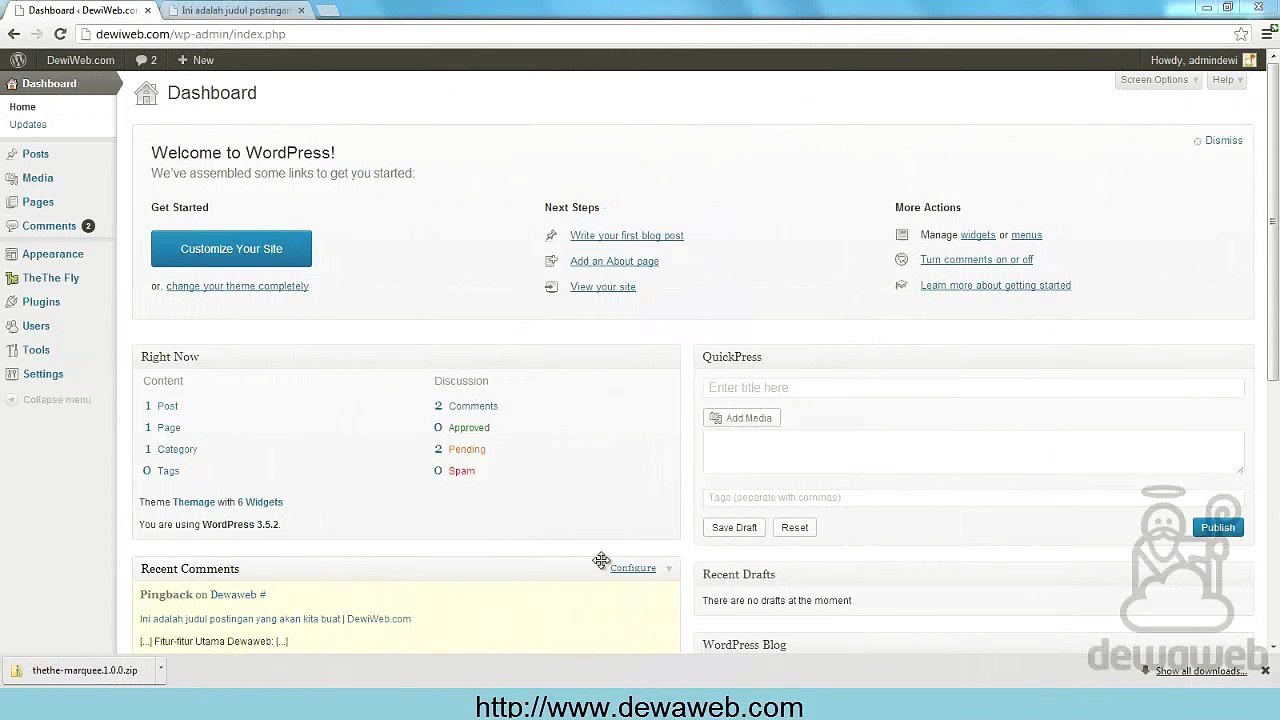Bookmark page with star icon
1280x720 pixels.
pos(1241,34)
